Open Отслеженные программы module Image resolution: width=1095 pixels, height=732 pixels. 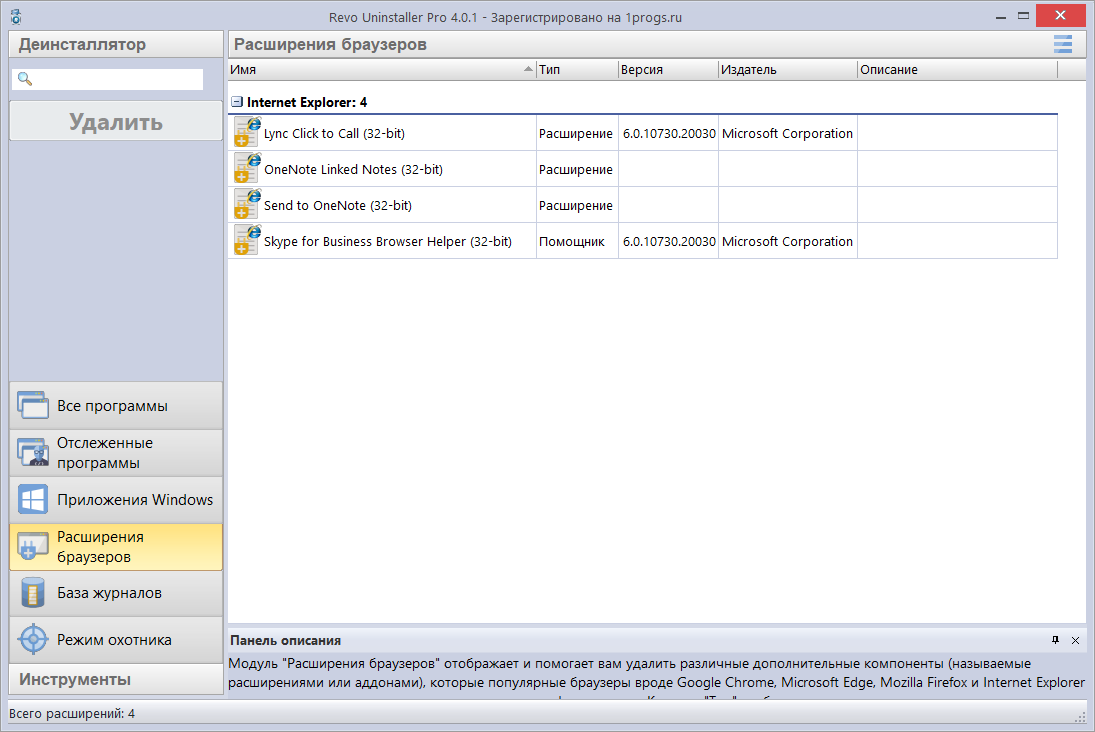[x=32, y=452]
